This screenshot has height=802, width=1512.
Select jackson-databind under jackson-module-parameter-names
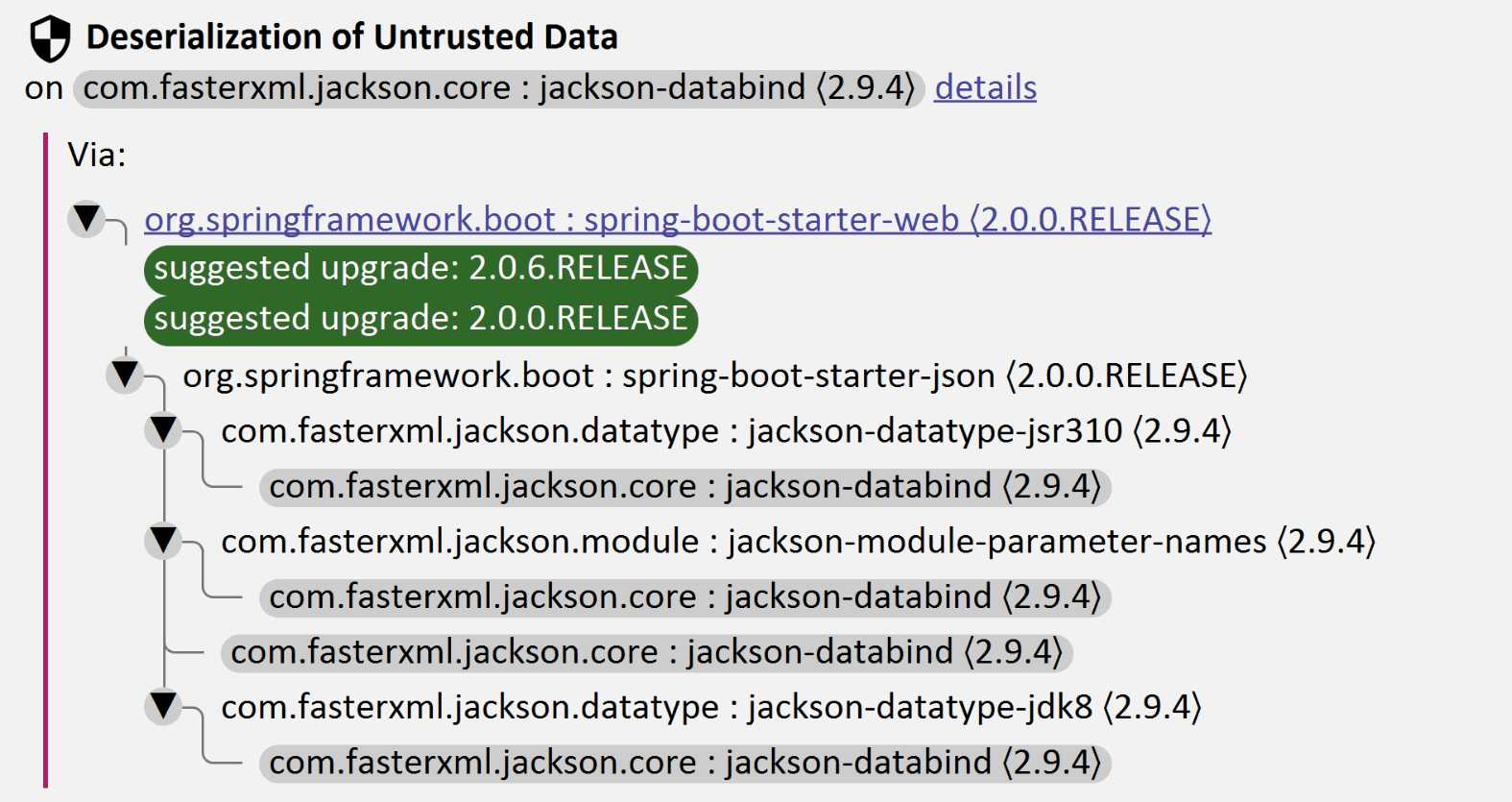pos(684,597)
